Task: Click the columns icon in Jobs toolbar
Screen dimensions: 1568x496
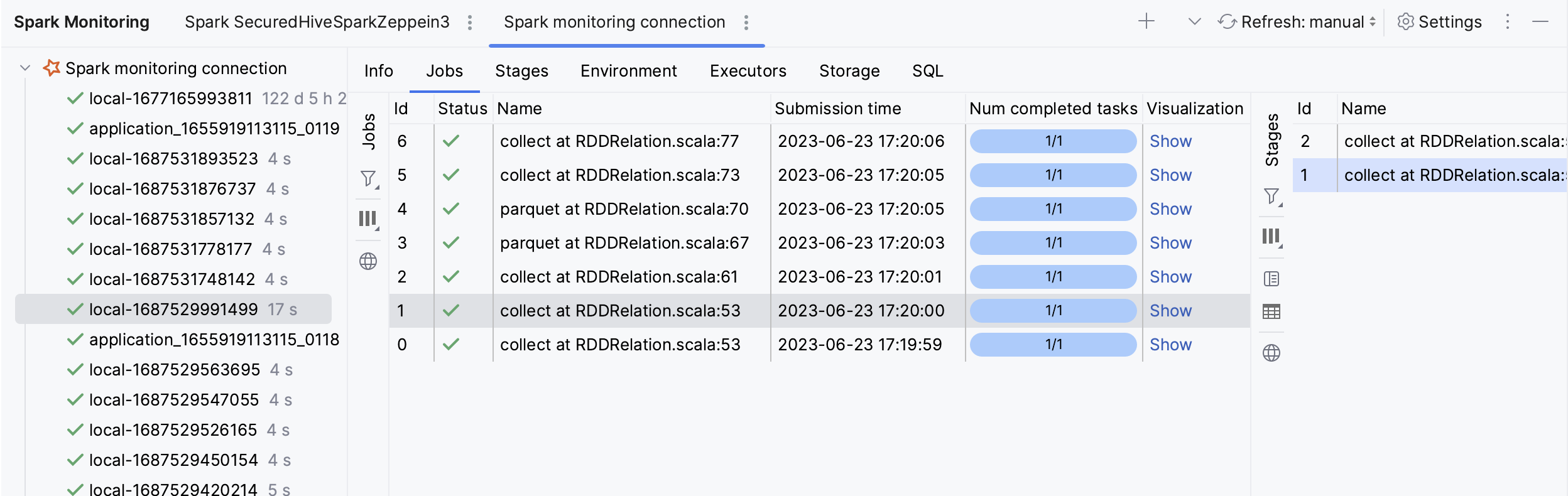Action: [368, 219]
